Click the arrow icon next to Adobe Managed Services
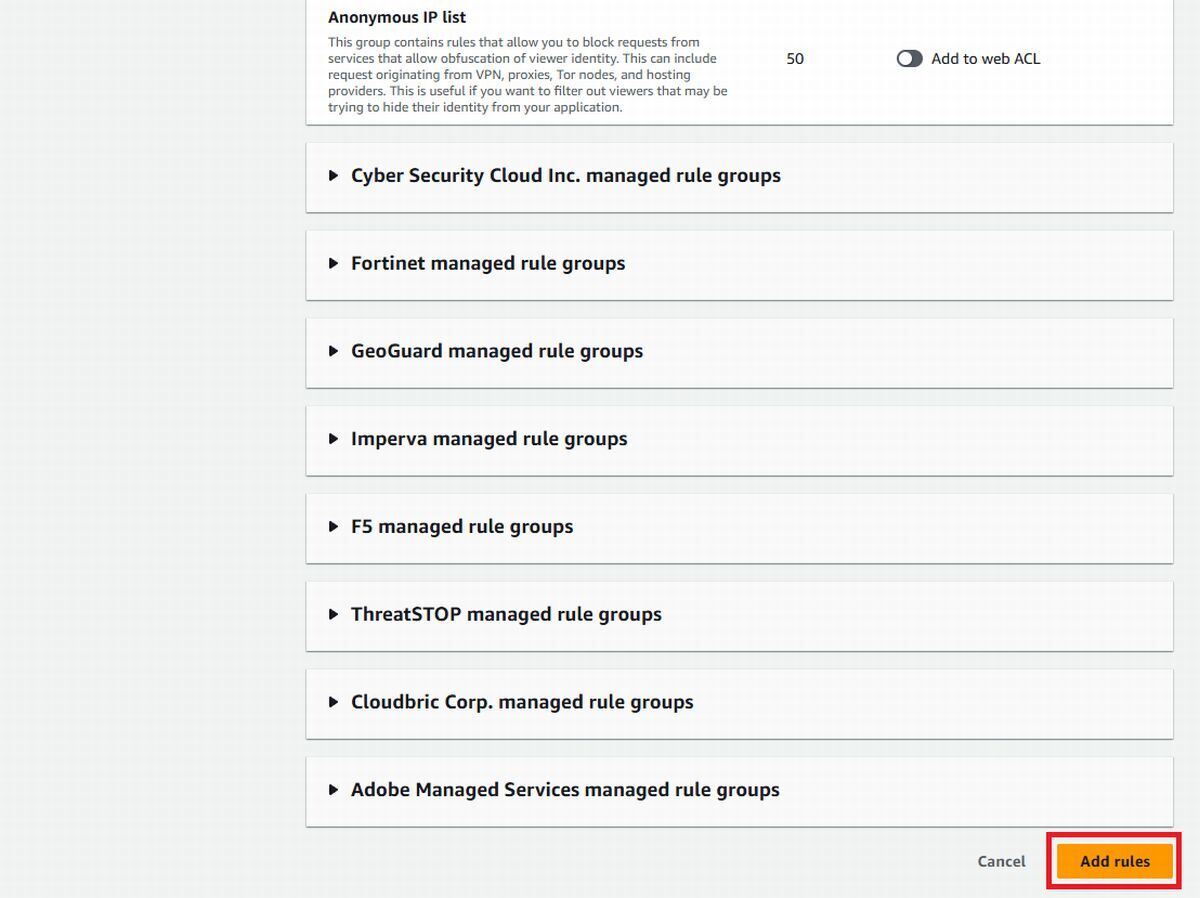 point(334,790)
